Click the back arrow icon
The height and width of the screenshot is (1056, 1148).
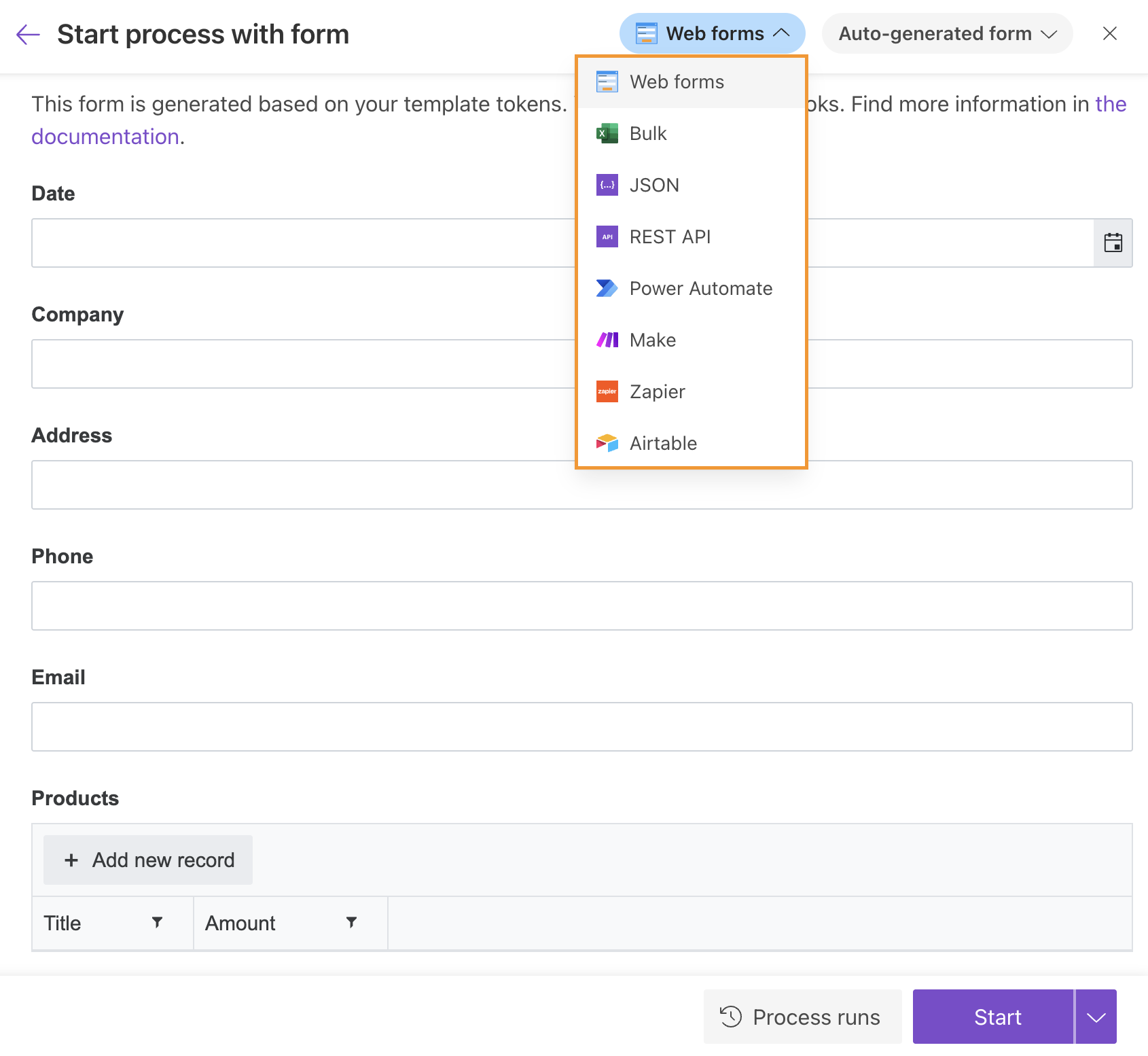pyautogui.click(x=28, y=34)
